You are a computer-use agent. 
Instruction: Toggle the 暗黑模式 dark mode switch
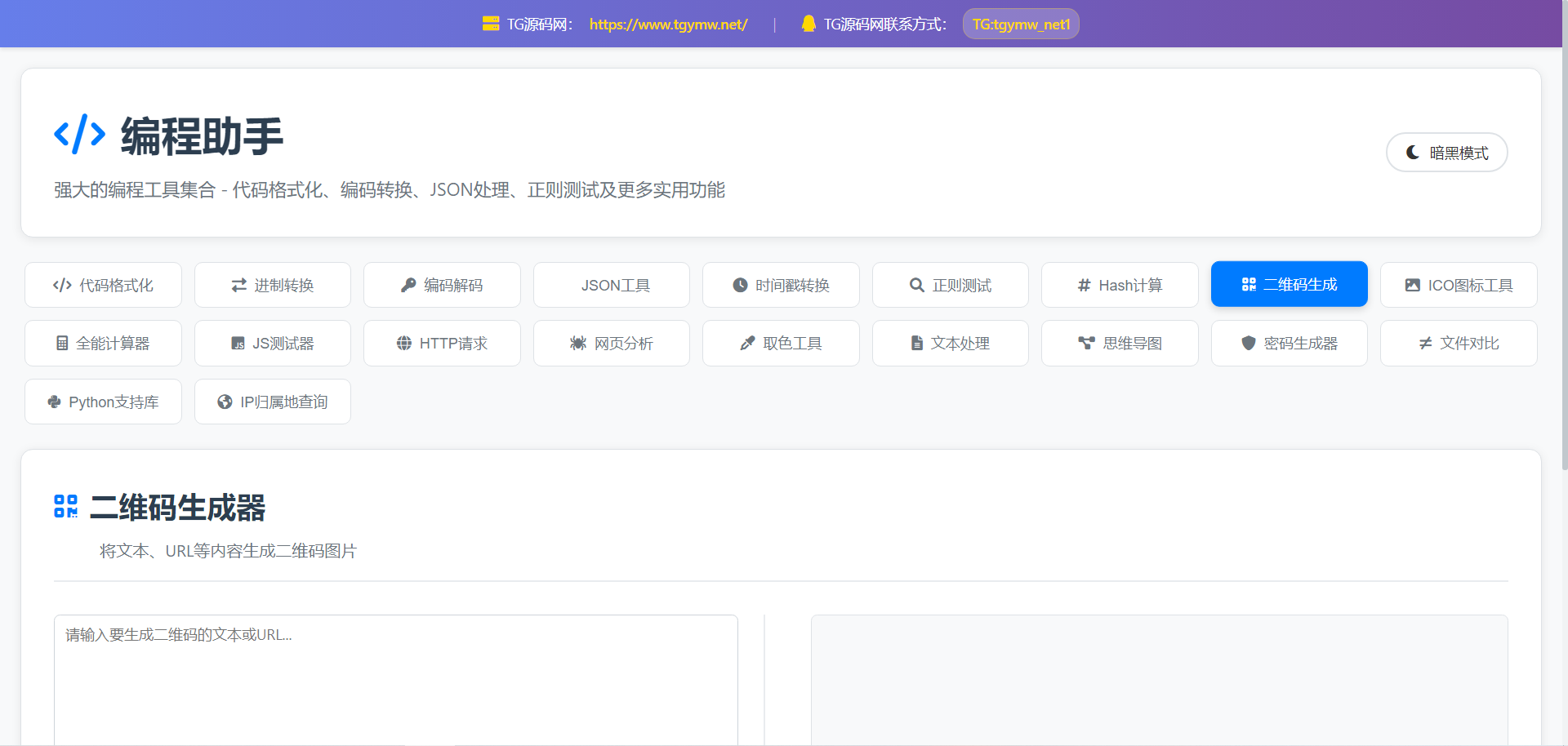pyautogui.click(x=1446, y=153)
